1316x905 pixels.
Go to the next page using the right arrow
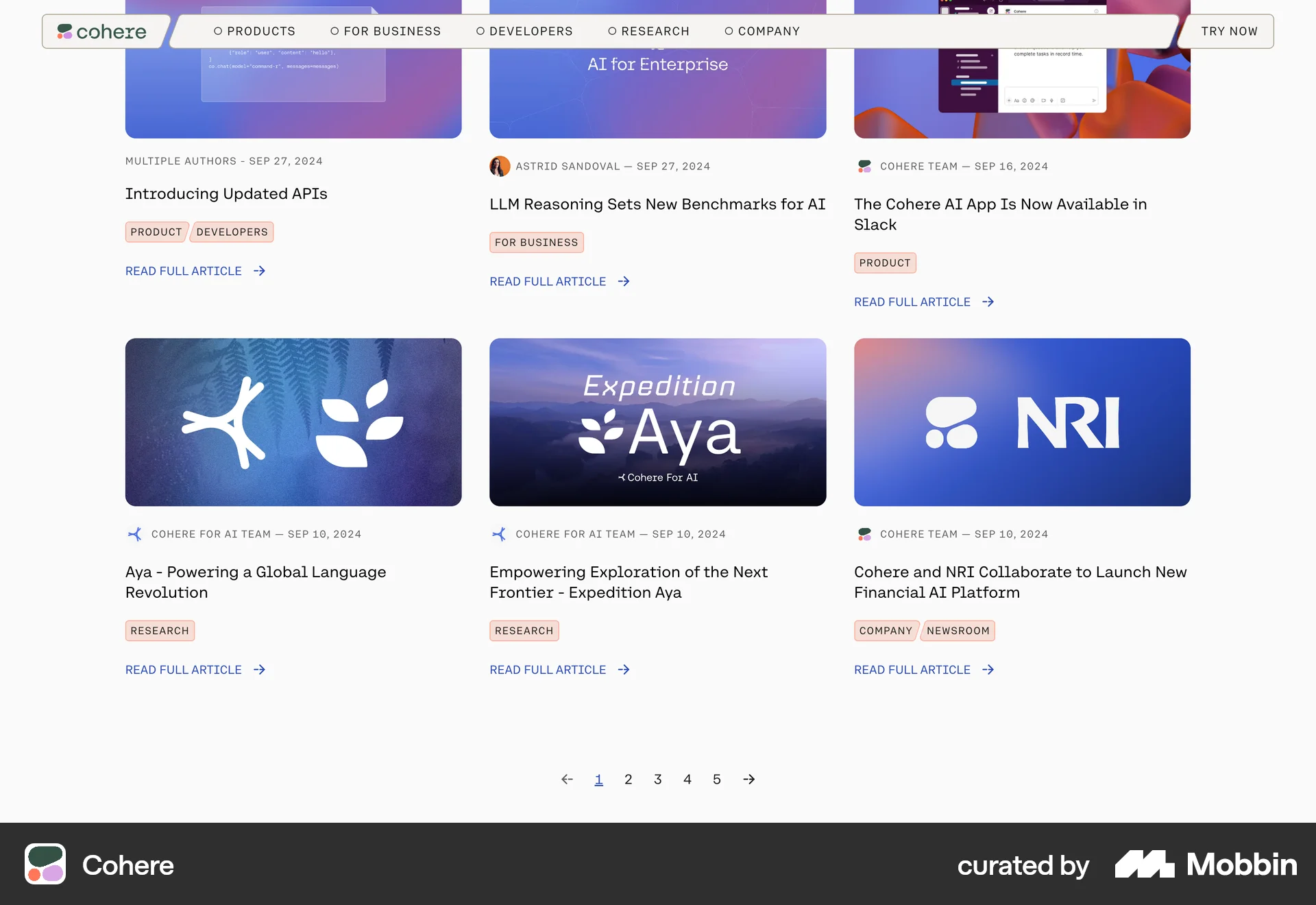click(748, 779)
